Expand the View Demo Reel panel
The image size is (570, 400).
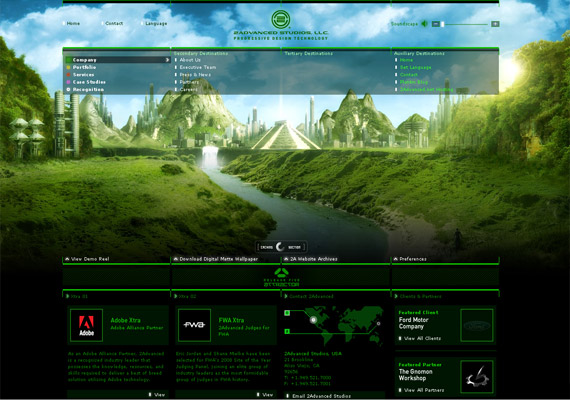pos(87,259)
